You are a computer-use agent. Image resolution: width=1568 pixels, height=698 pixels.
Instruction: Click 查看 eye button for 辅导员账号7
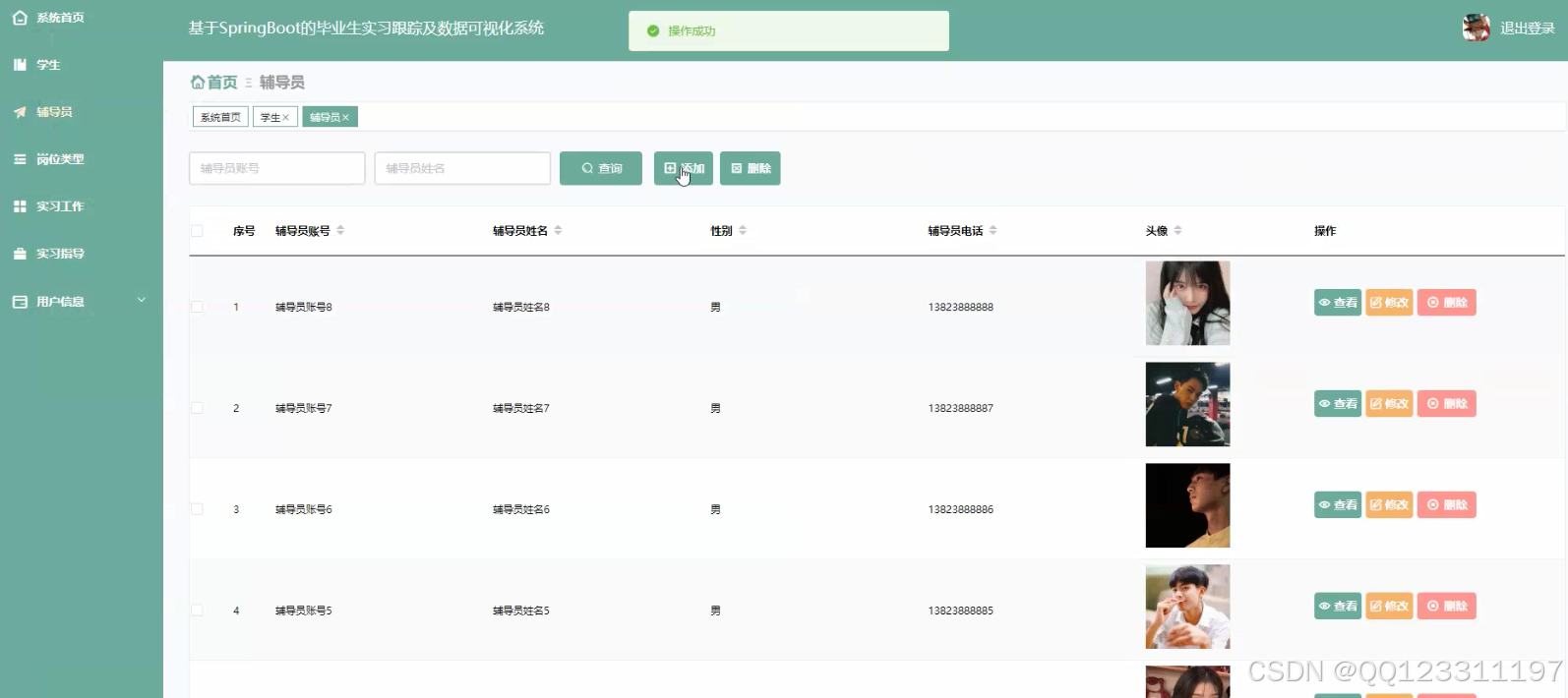[x=1338, y=404]
